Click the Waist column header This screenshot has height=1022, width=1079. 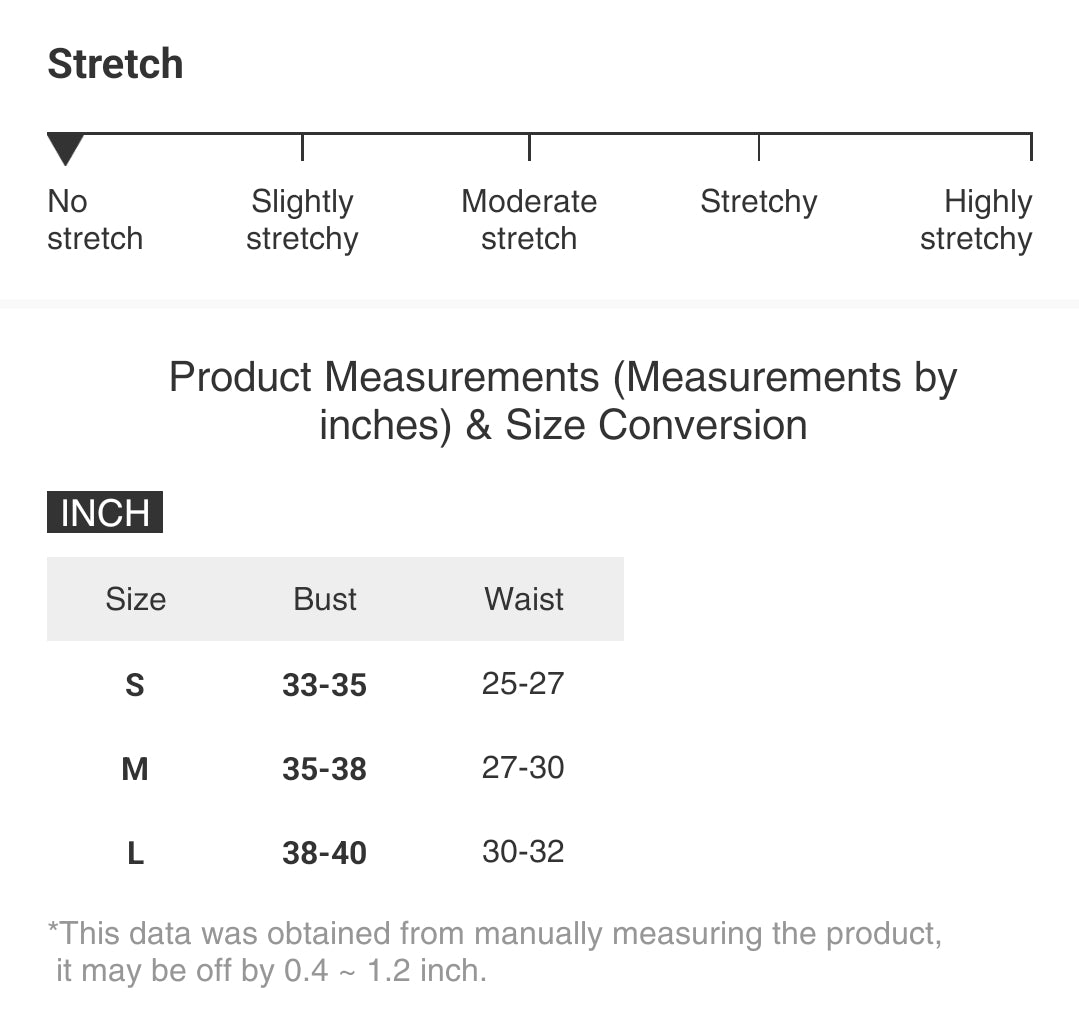(x=524, y=599)
